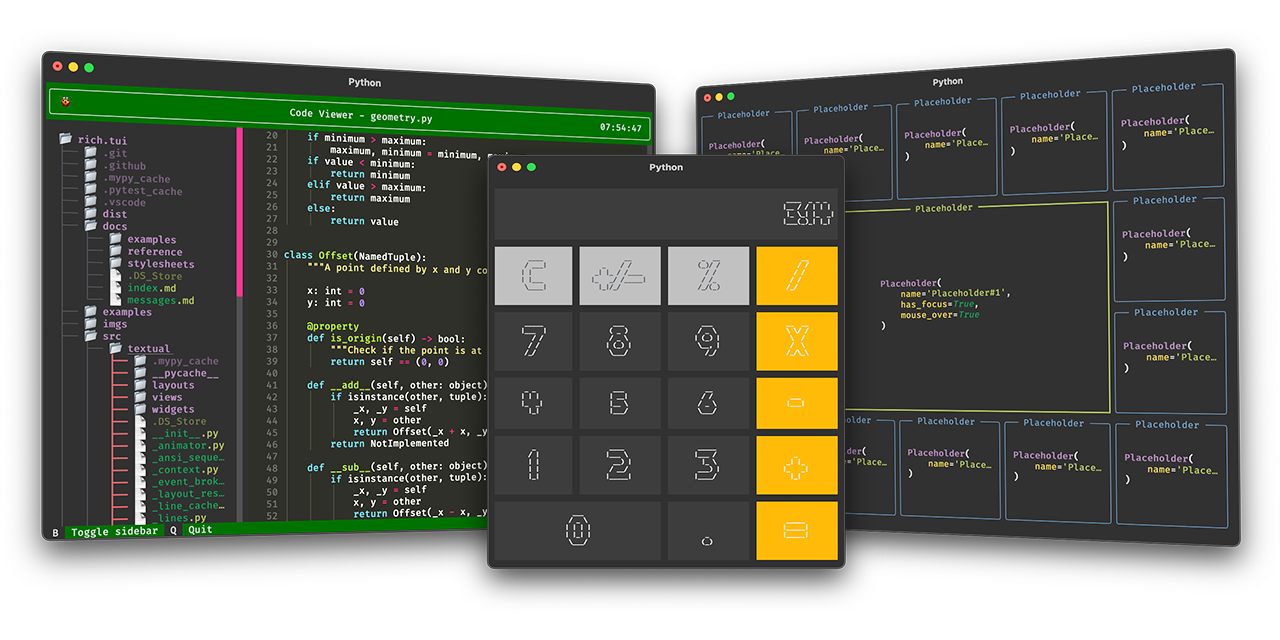Click 'def is_origin(self) -> bool:' line
This screenshot has width=1280, height=640.
[386, 338]
